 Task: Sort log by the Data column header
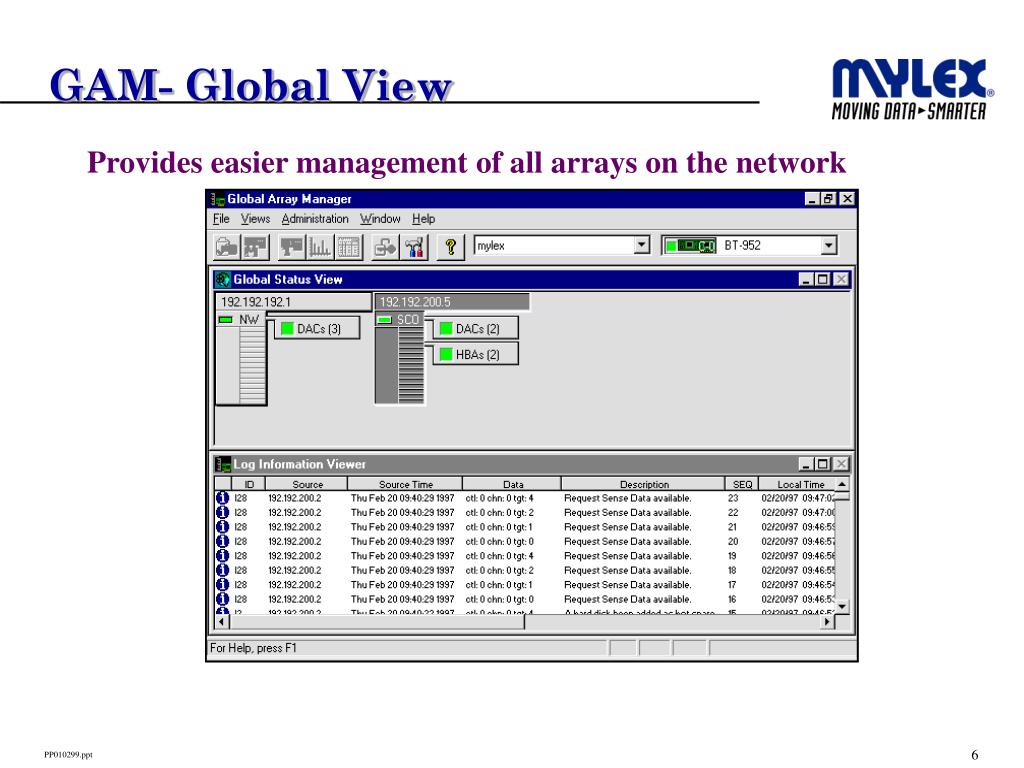pos(513,484)
